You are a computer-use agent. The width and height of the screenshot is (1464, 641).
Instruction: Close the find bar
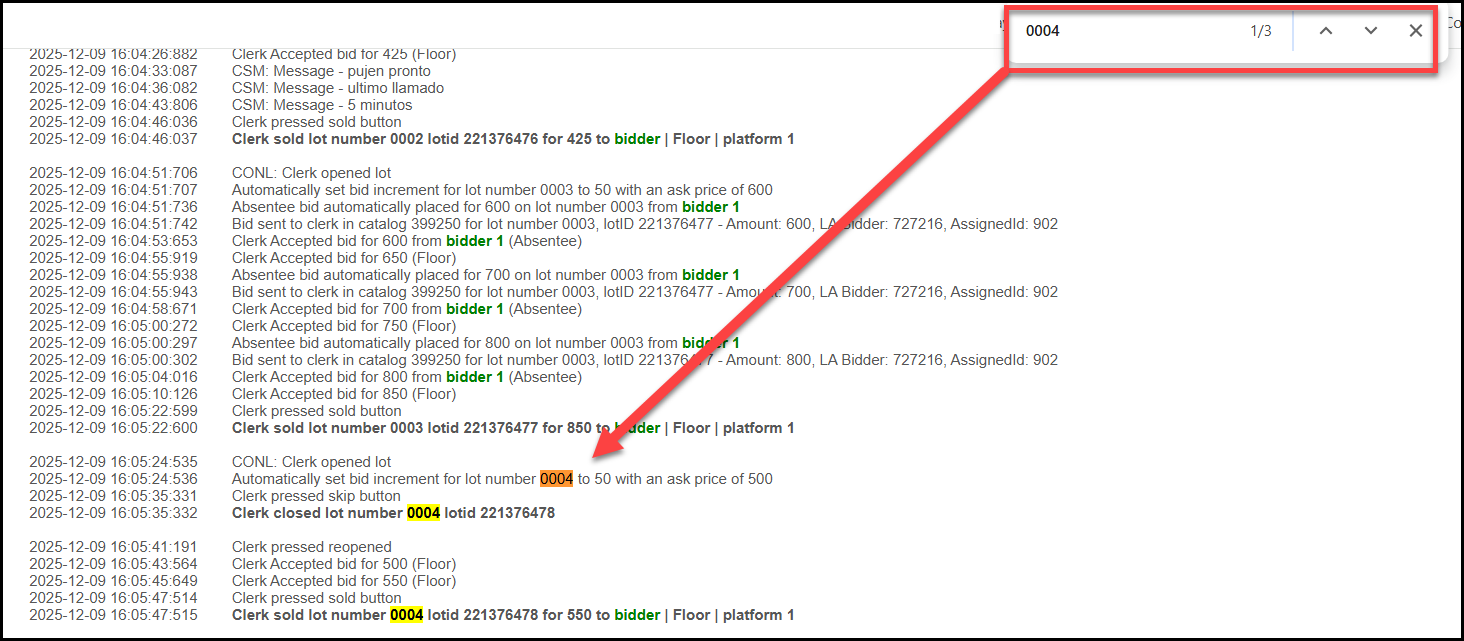(1416, 31)
